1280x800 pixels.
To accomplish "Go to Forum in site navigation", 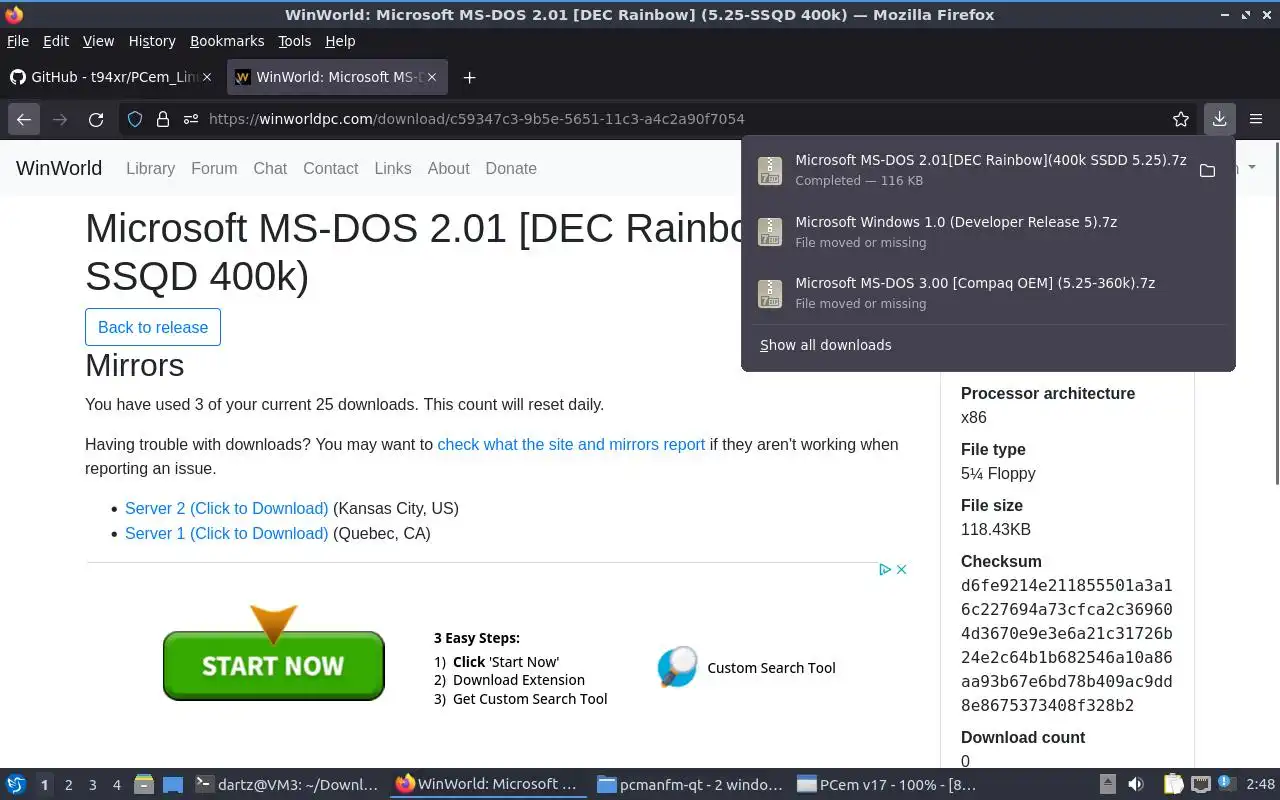I will click(x=214, y=168).
